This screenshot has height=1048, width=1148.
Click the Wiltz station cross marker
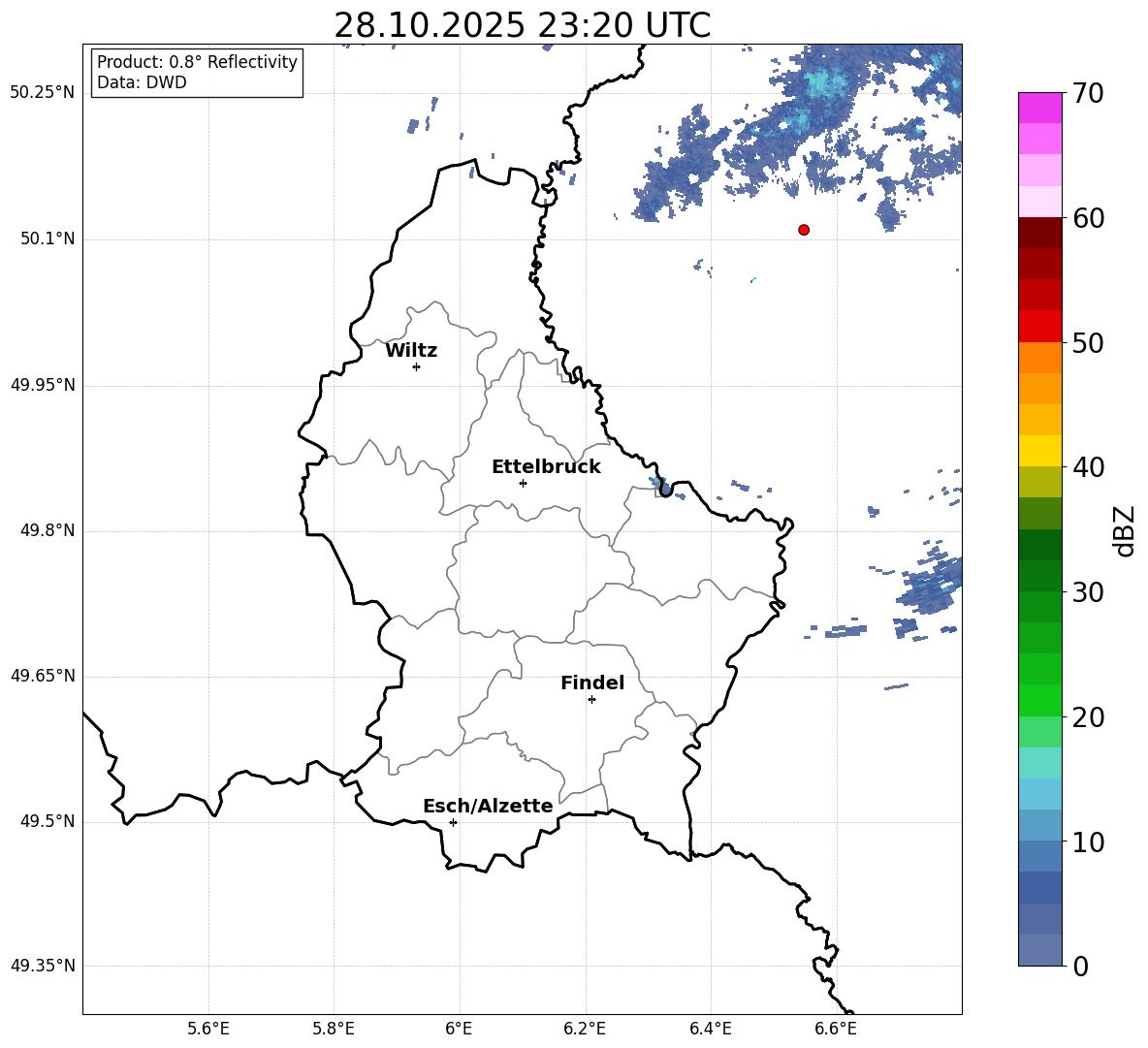click(x=417, y=366)
